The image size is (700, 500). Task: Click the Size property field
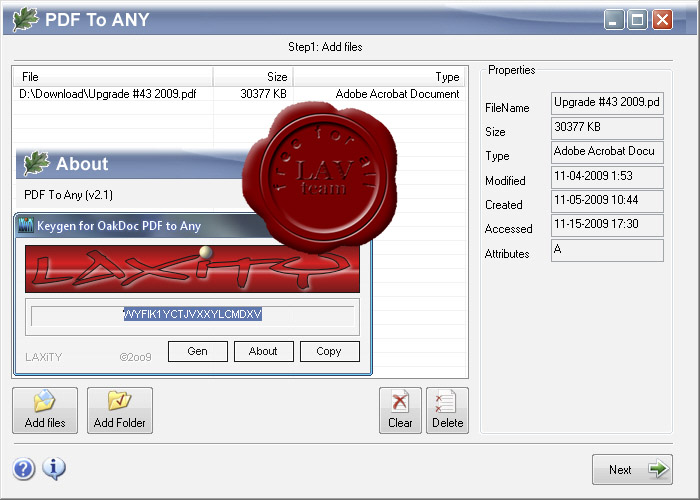click(x=607, y=128)
